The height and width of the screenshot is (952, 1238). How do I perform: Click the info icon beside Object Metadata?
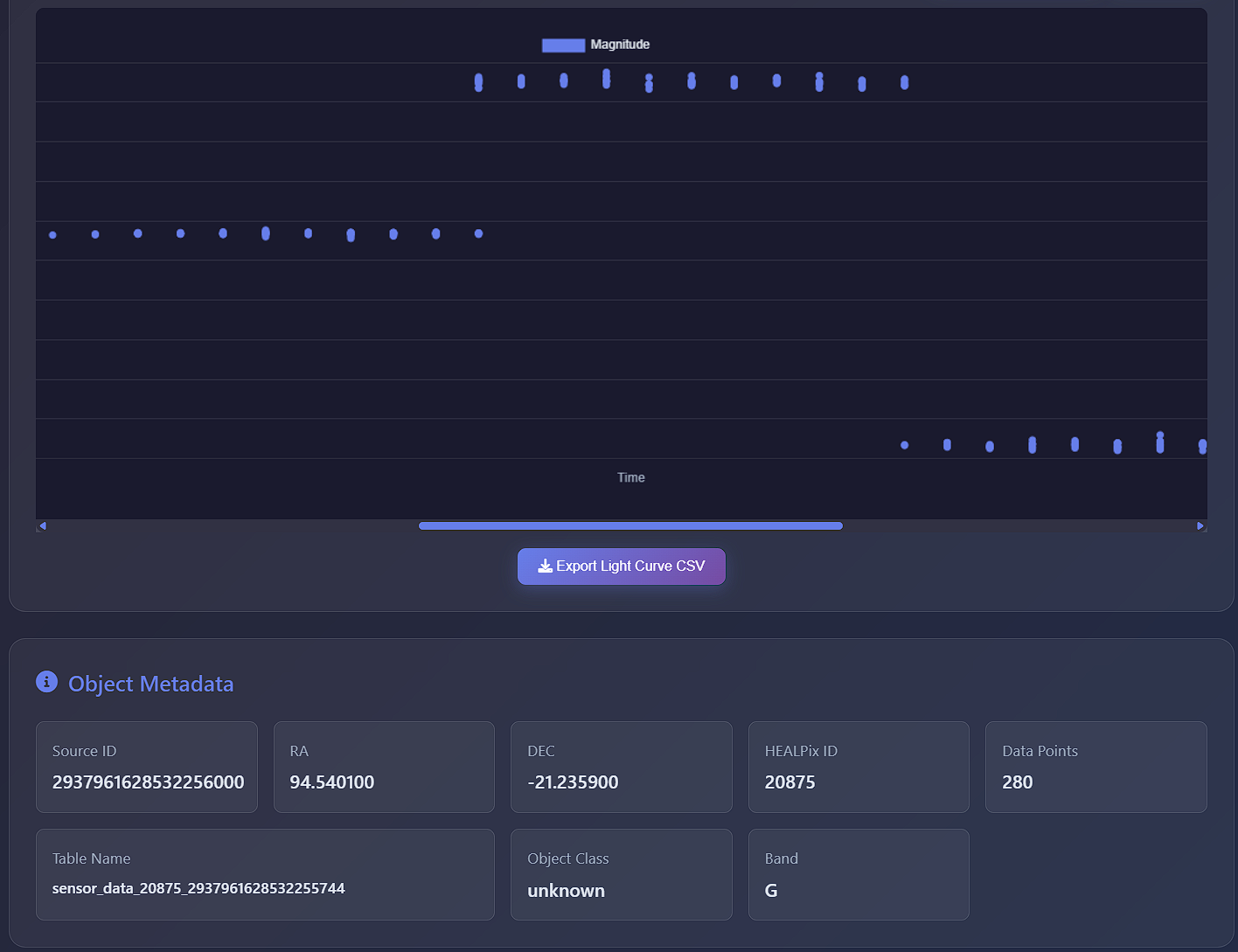pos(46,682)
